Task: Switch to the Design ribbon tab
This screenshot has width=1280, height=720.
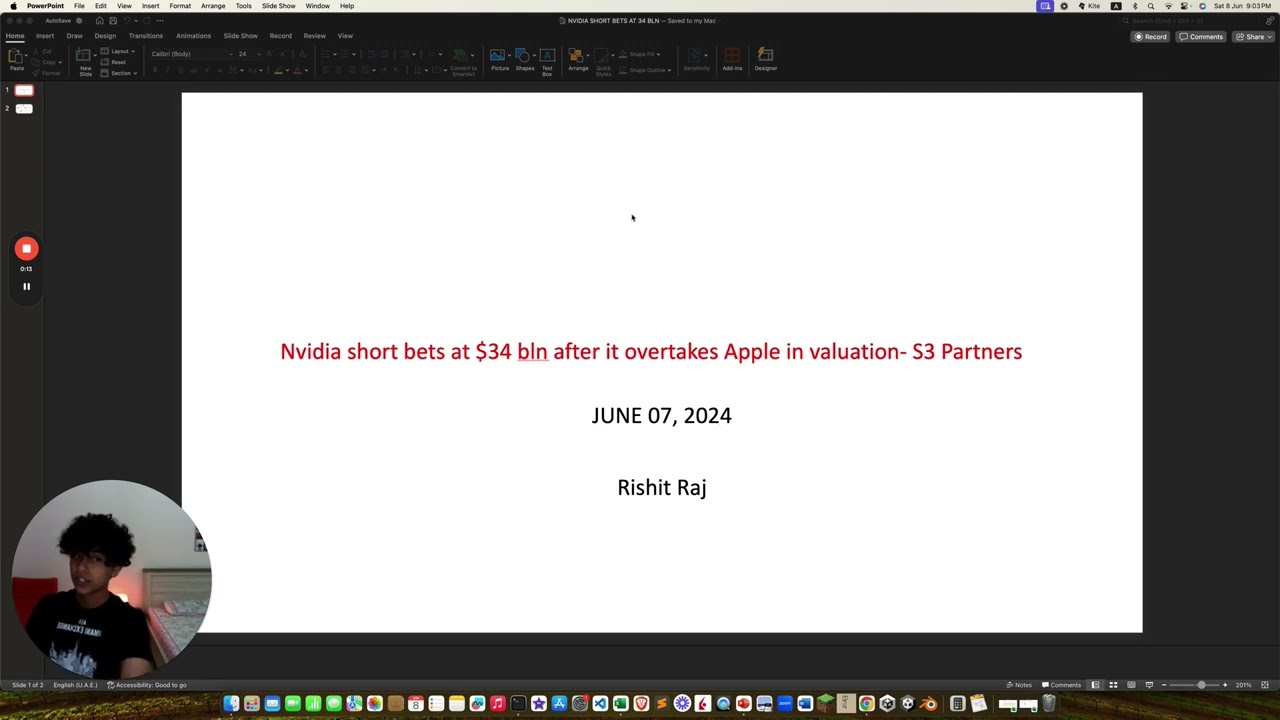Action: pyautogui.click(x=105, y=36)
